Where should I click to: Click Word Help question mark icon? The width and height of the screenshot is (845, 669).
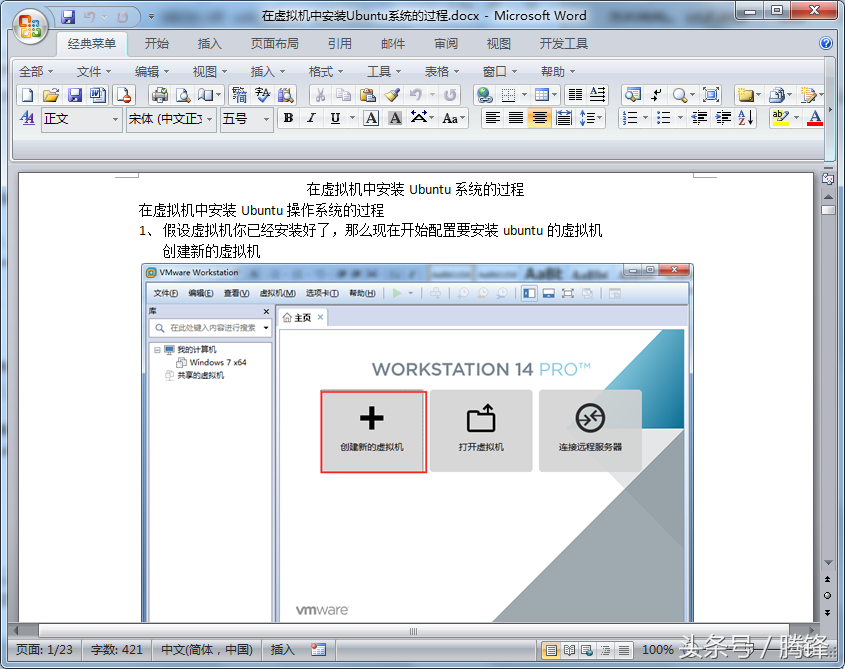point(826,43)
